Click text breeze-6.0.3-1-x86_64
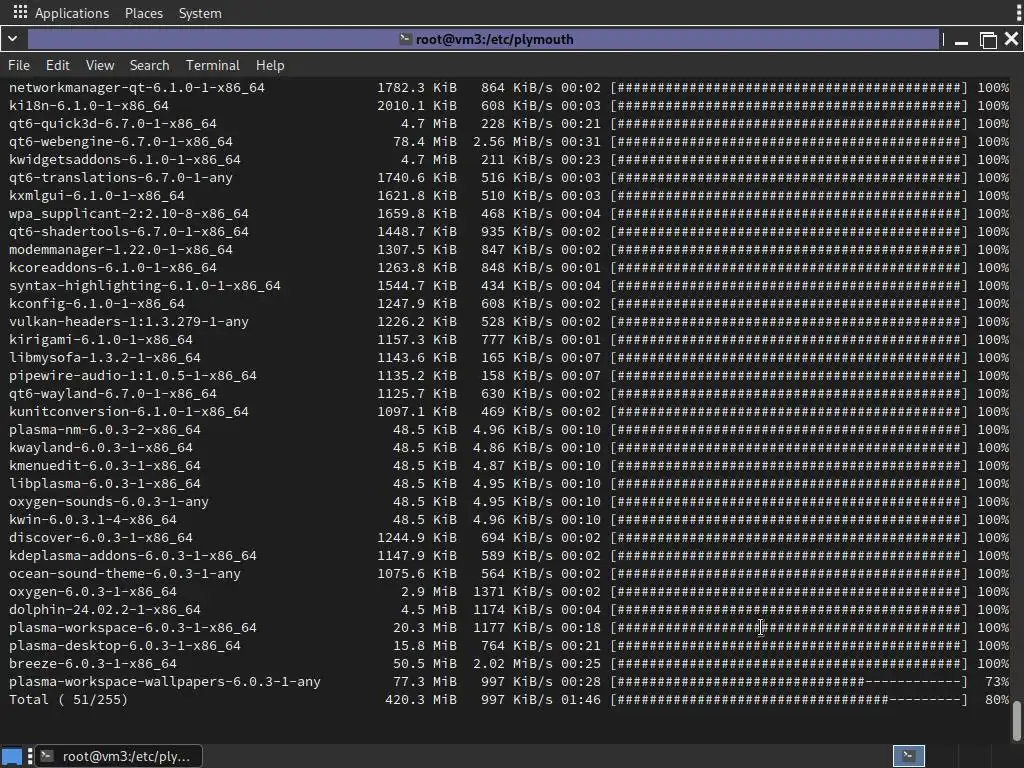 93,664
